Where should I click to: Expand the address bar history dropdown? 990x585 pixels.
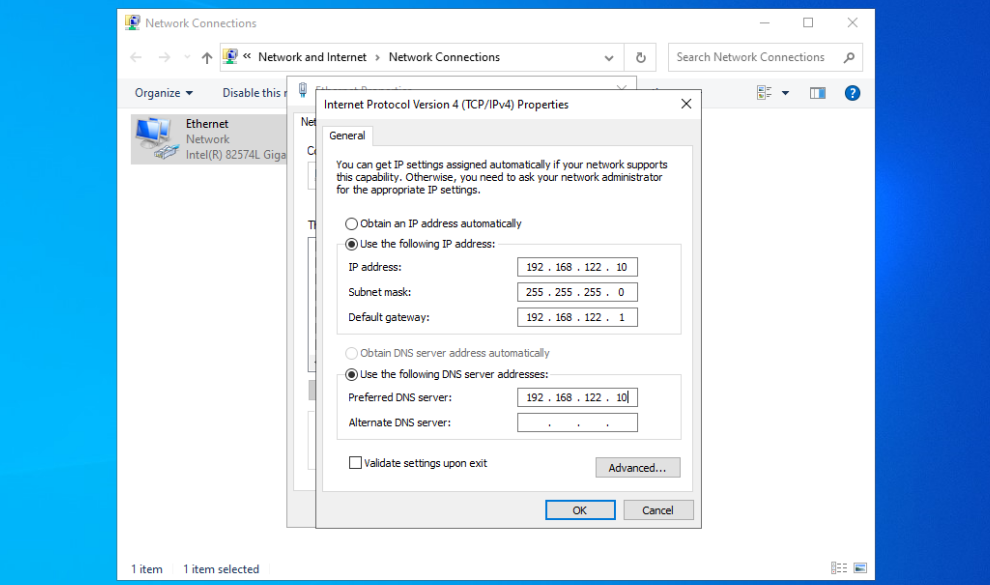click(609, 58)
